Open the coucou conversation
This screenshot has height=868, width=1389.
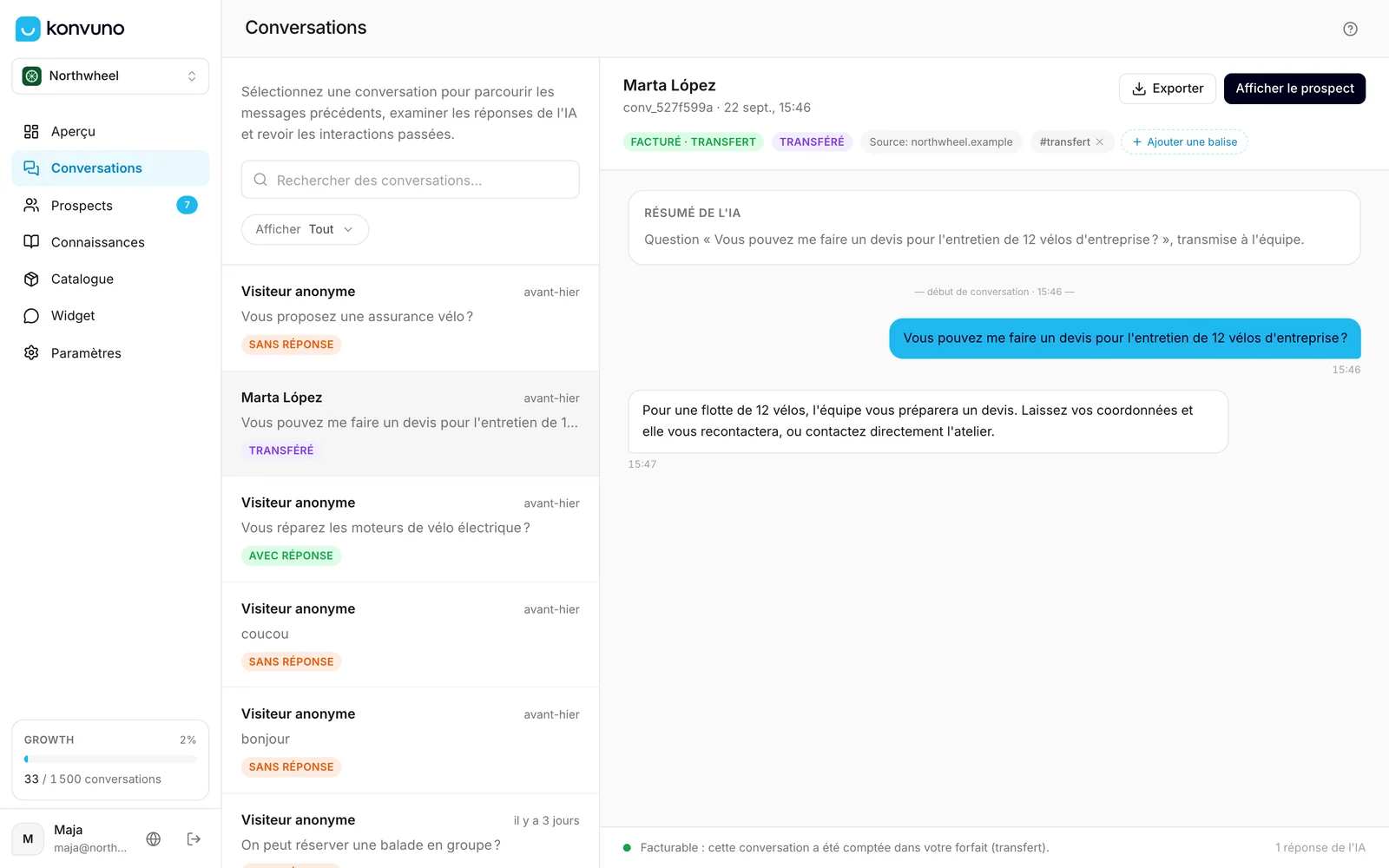(410, 635)
